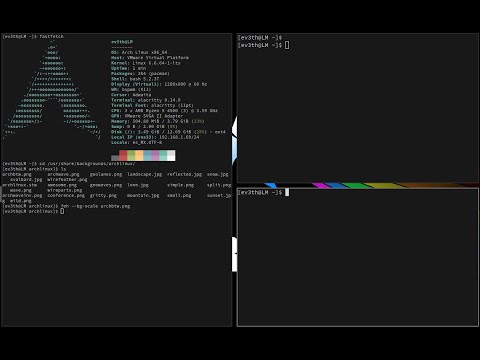The width and height of the screenshot is (480, 360).
Task: Click 'wild.png' in the ls listing
Action: (x=21, y=201)
